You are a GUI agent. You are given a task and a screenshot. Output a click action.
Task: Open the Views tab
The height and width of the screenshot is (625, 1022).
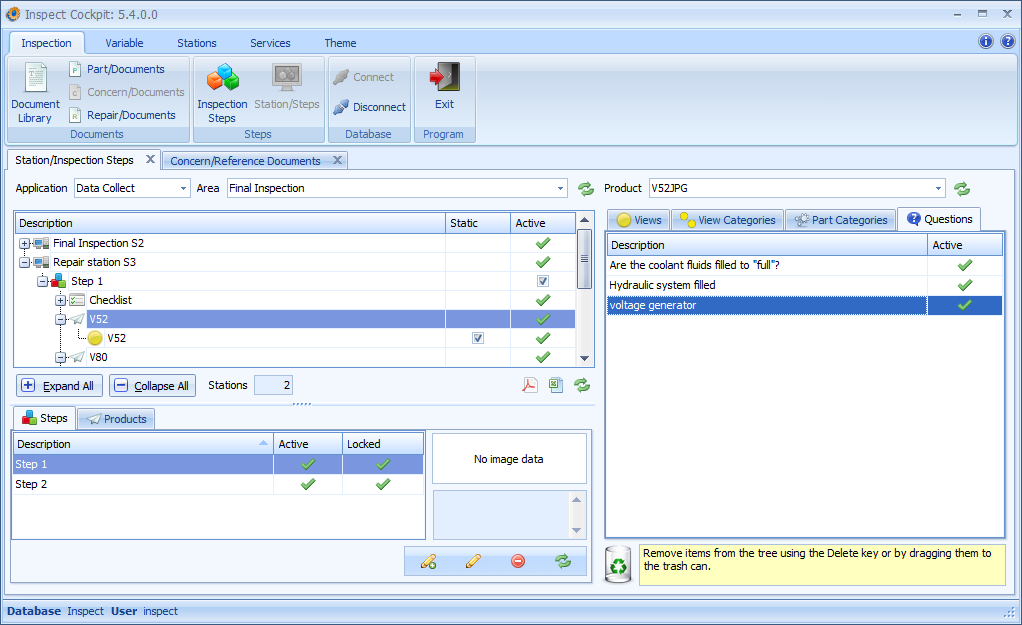click(x=639, y=220)
